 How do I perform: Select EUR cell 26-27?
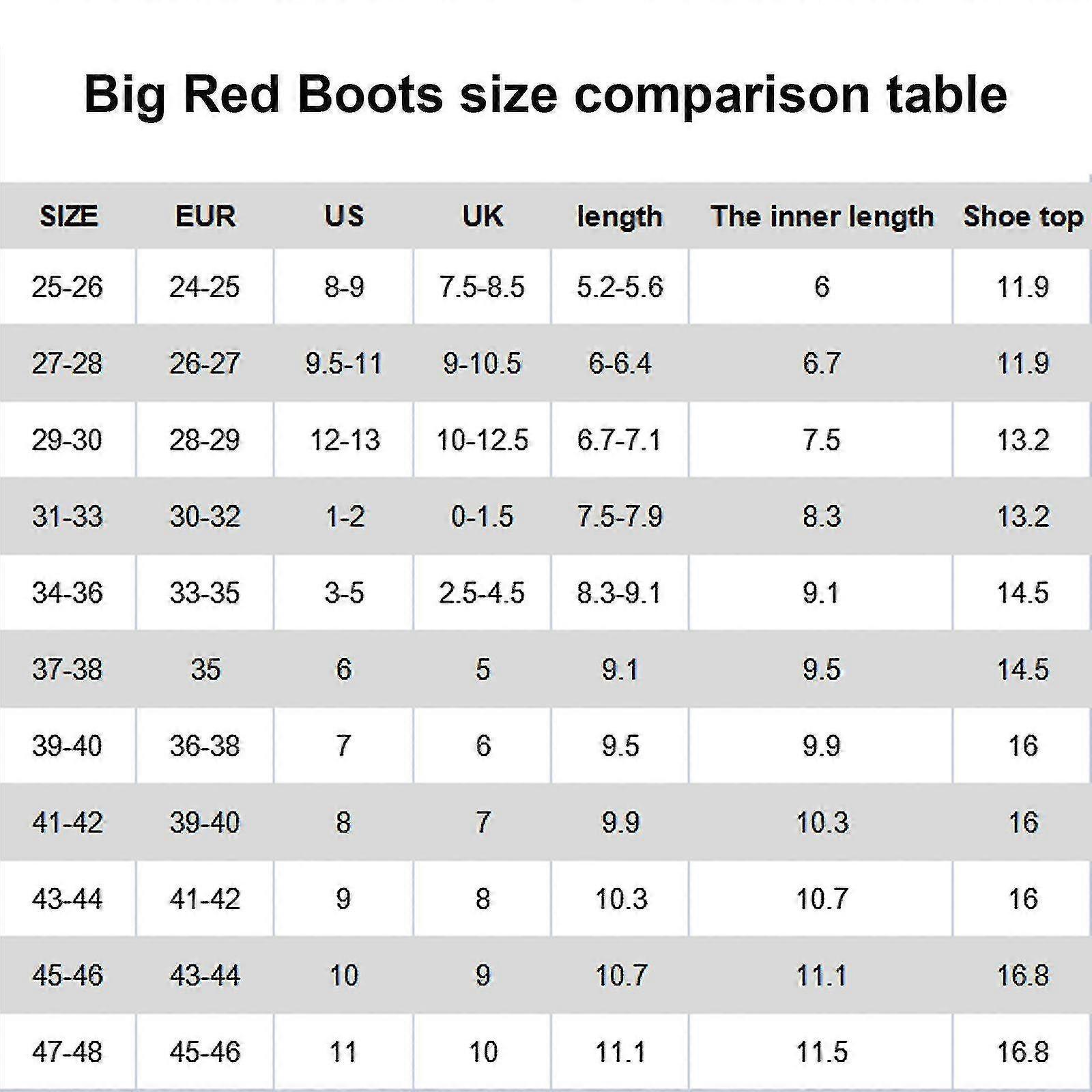tap(205, 363)
